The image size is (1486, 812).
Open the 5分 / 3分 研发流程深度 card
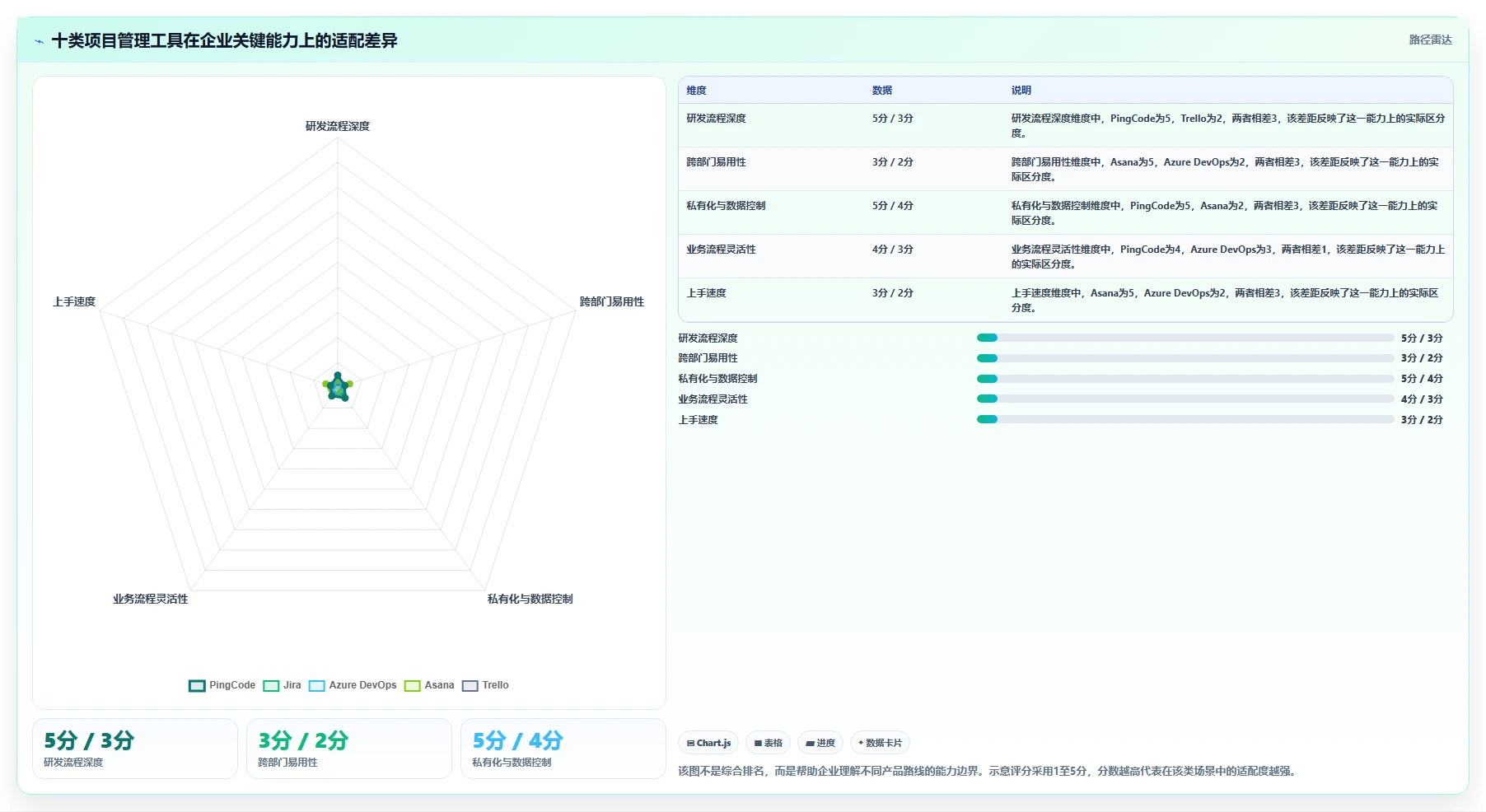click(135, 749)
